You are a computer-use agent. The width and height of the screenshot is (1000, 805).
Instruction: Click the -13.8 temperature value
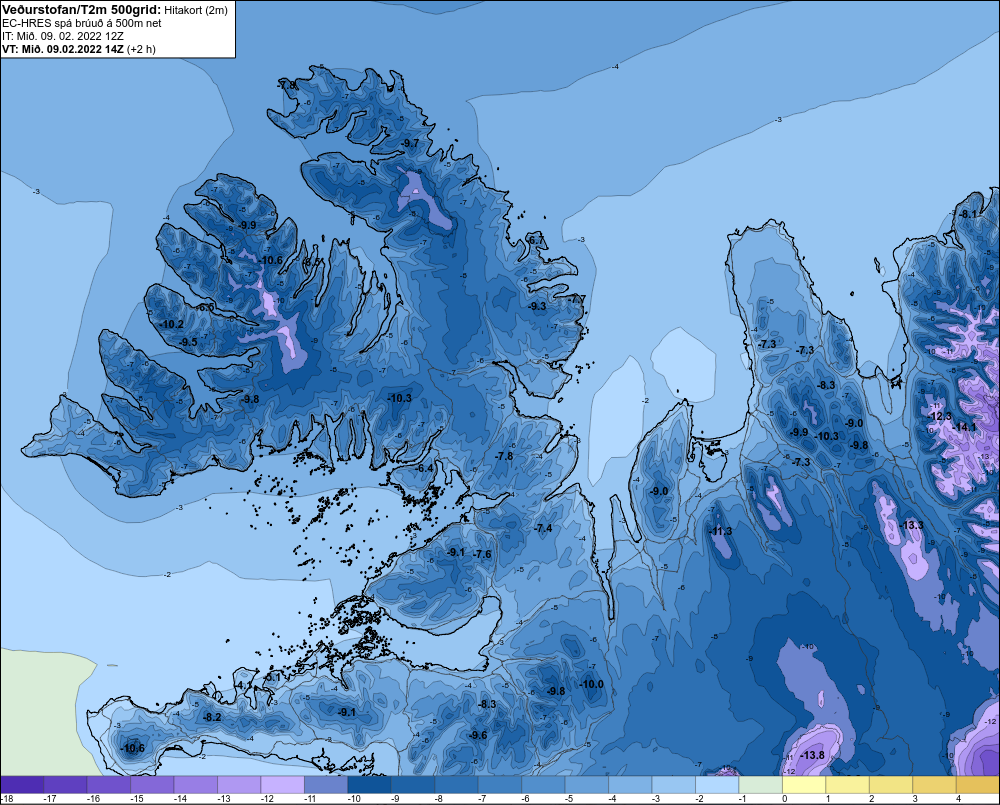[812, 755]
